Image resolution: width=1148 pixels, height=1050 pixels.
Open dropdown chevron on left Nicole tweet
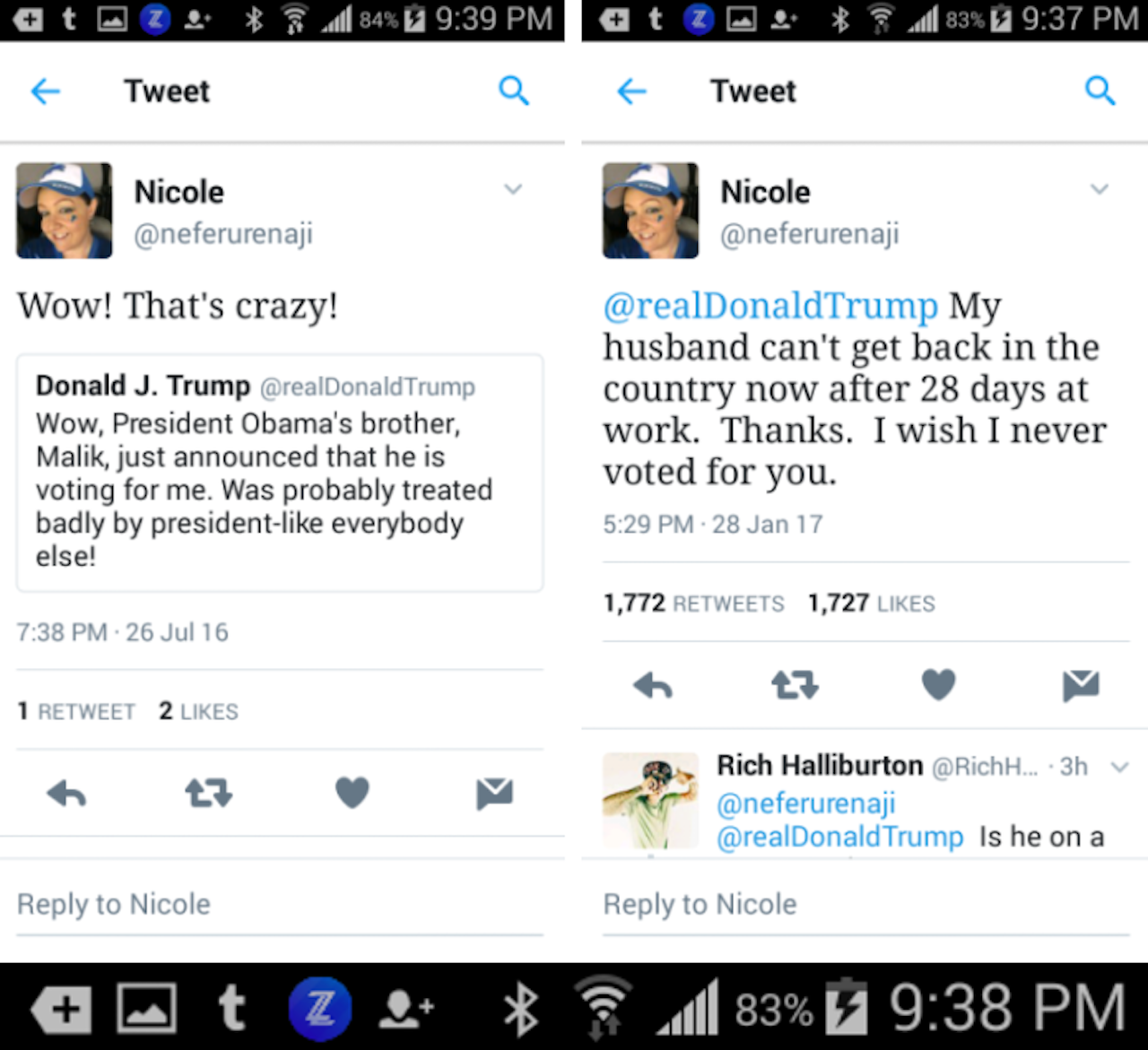(x=513, y=189)
